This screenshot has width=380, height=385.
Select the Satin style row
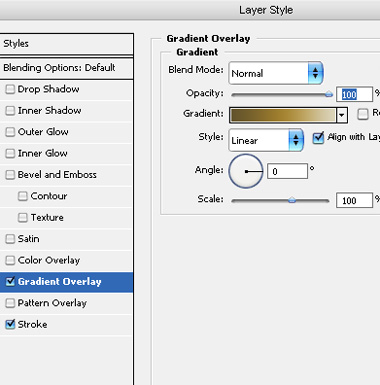click(x=66, y=239)
